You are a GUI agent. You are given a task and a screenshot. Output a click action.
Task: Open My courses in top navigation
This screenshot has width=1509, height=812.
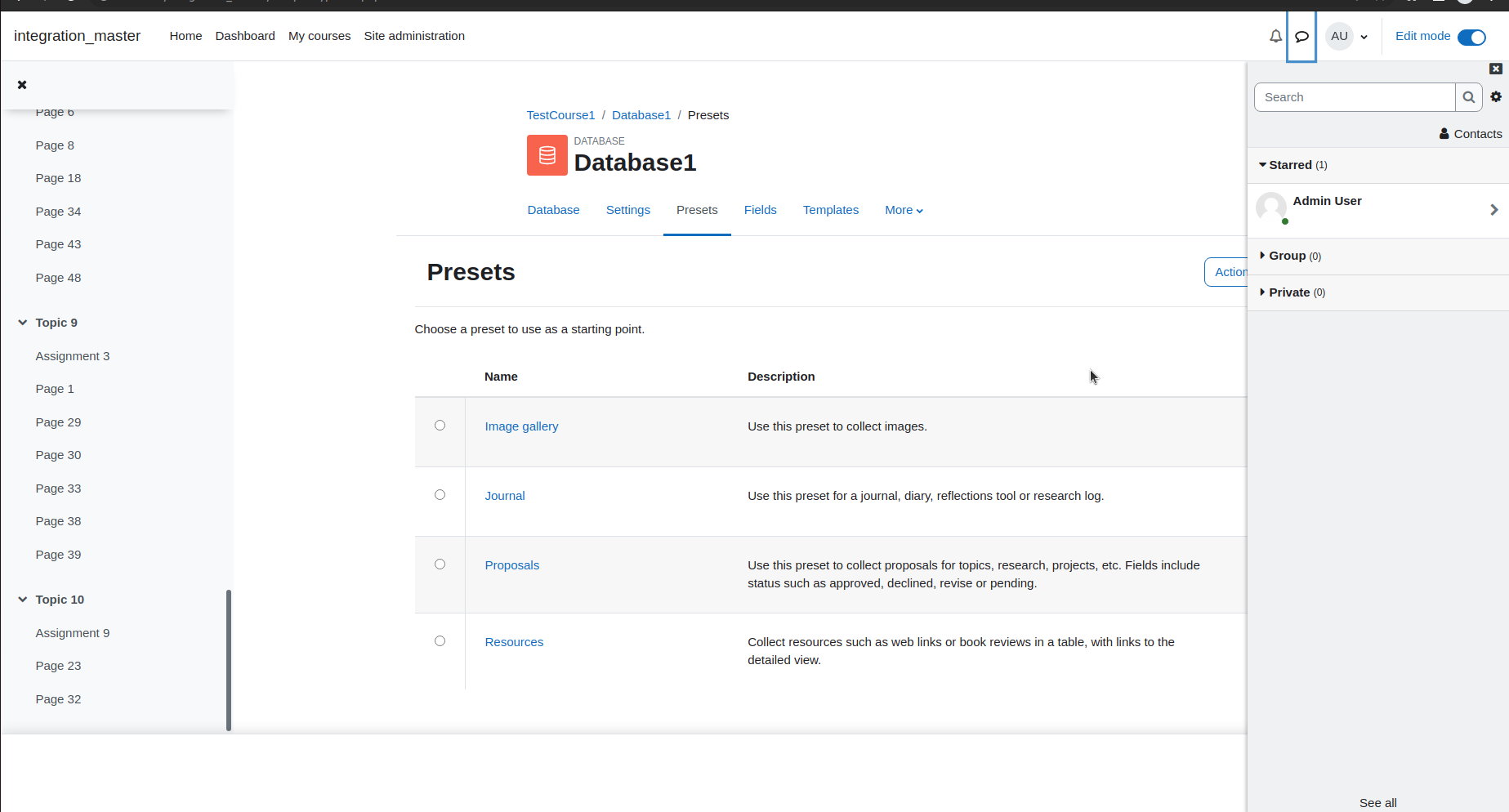(x=319, y=36)
